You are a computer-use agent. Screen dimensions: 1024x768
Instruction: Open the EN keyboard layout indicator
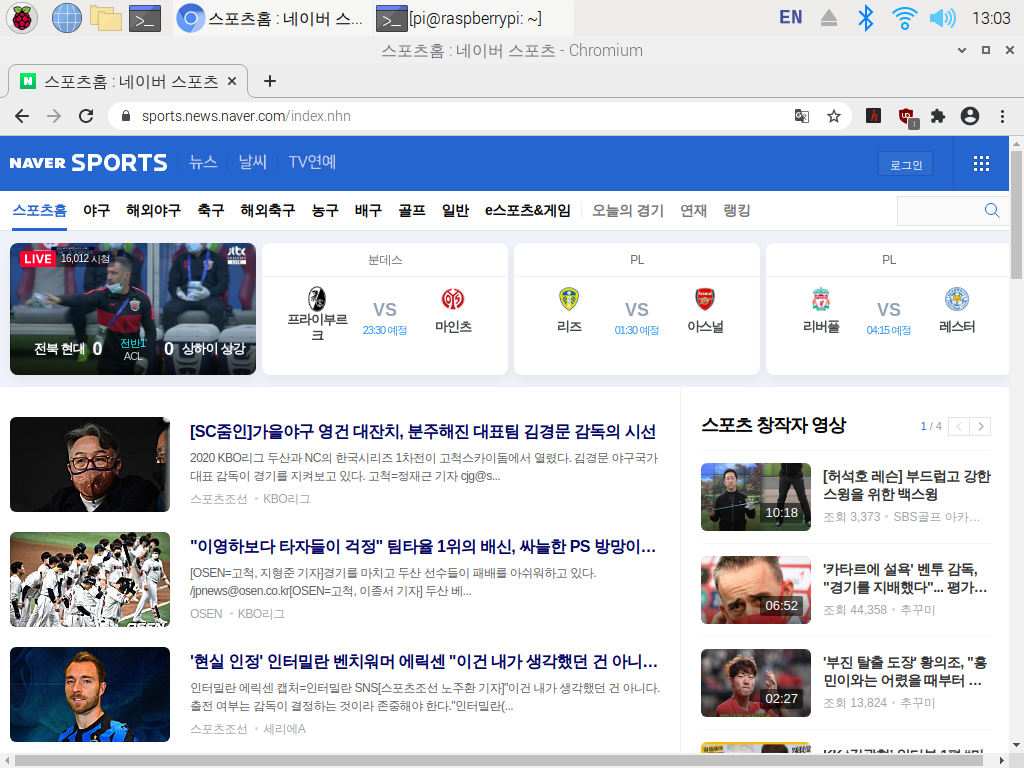[x=790, y=18]
